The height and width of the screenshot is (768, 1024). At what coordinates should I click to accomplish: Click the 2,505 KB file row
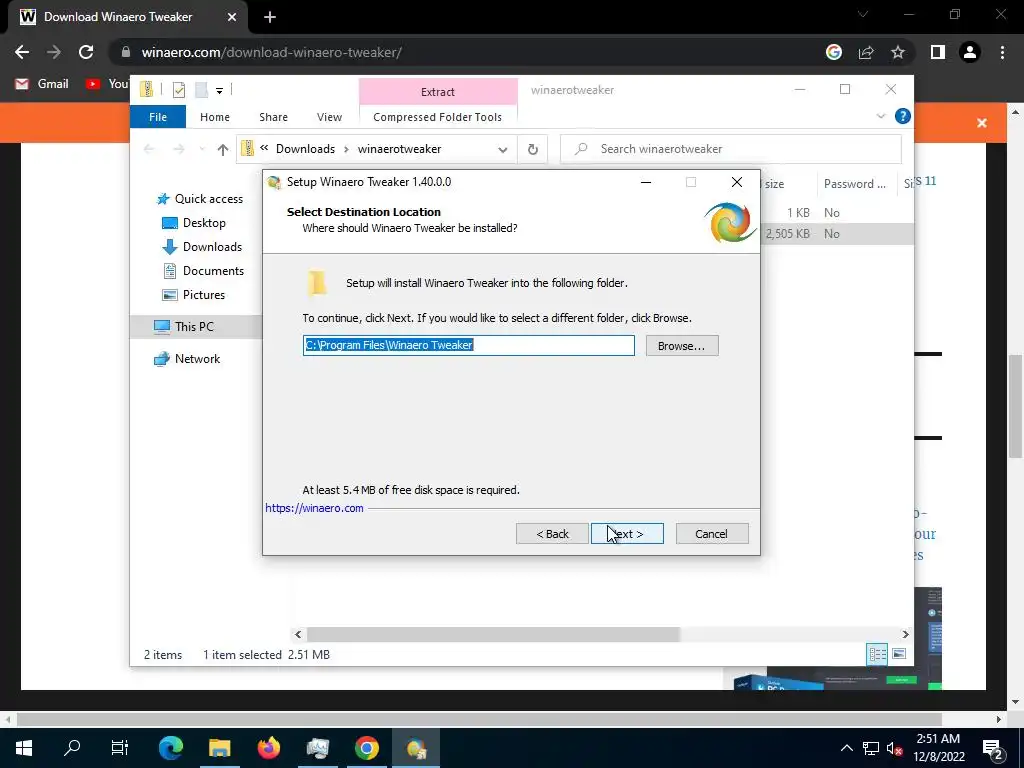click(x=837, y=234)
